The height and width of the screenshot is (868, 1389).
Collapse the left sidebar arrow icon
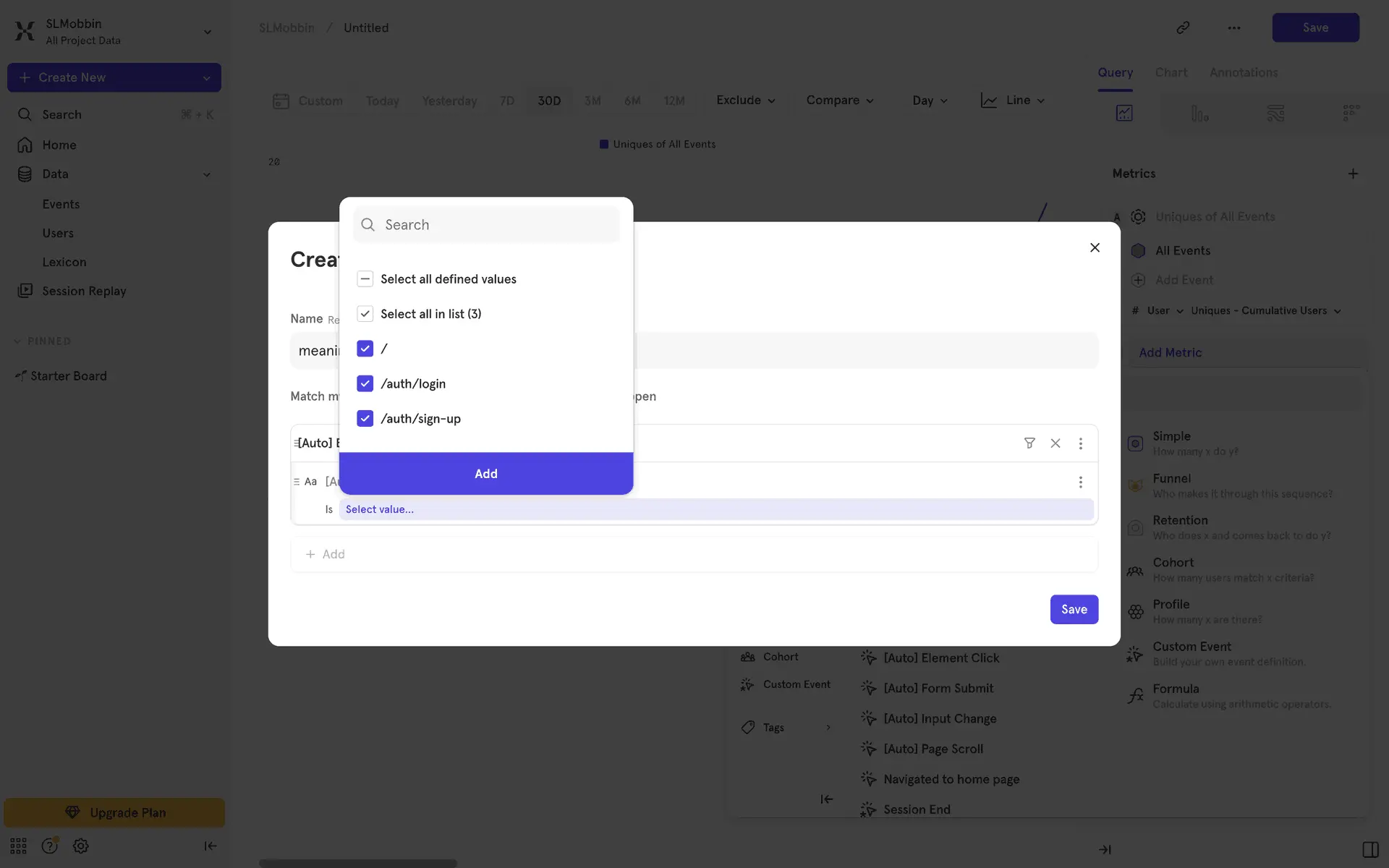pyautogui.click(x=210, y=846)
